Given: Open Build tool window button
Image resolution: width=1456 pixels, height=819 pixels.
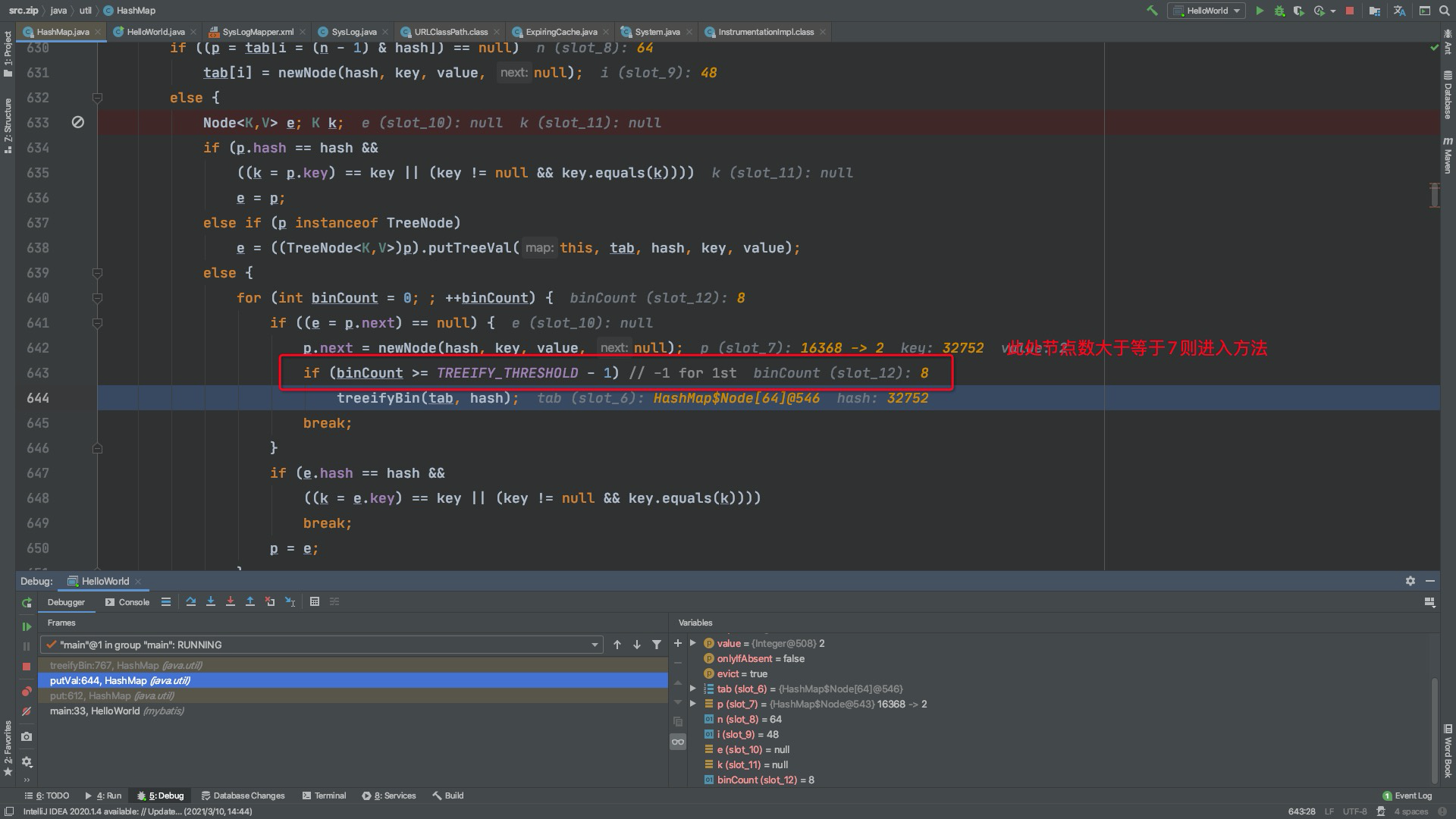Looking at the screenshot, I should (448, 795).
